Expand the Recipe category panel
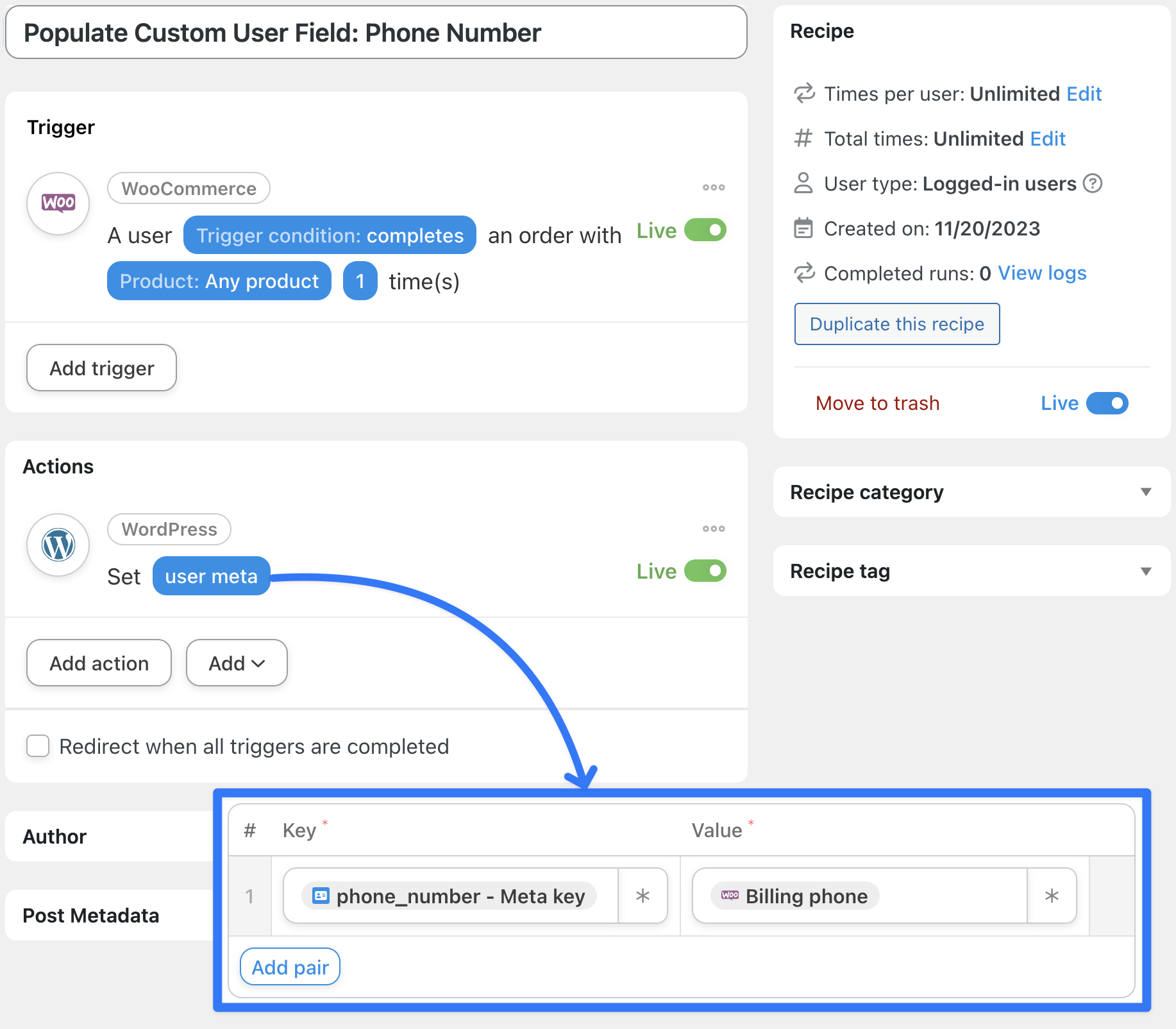 (1146, 492)
